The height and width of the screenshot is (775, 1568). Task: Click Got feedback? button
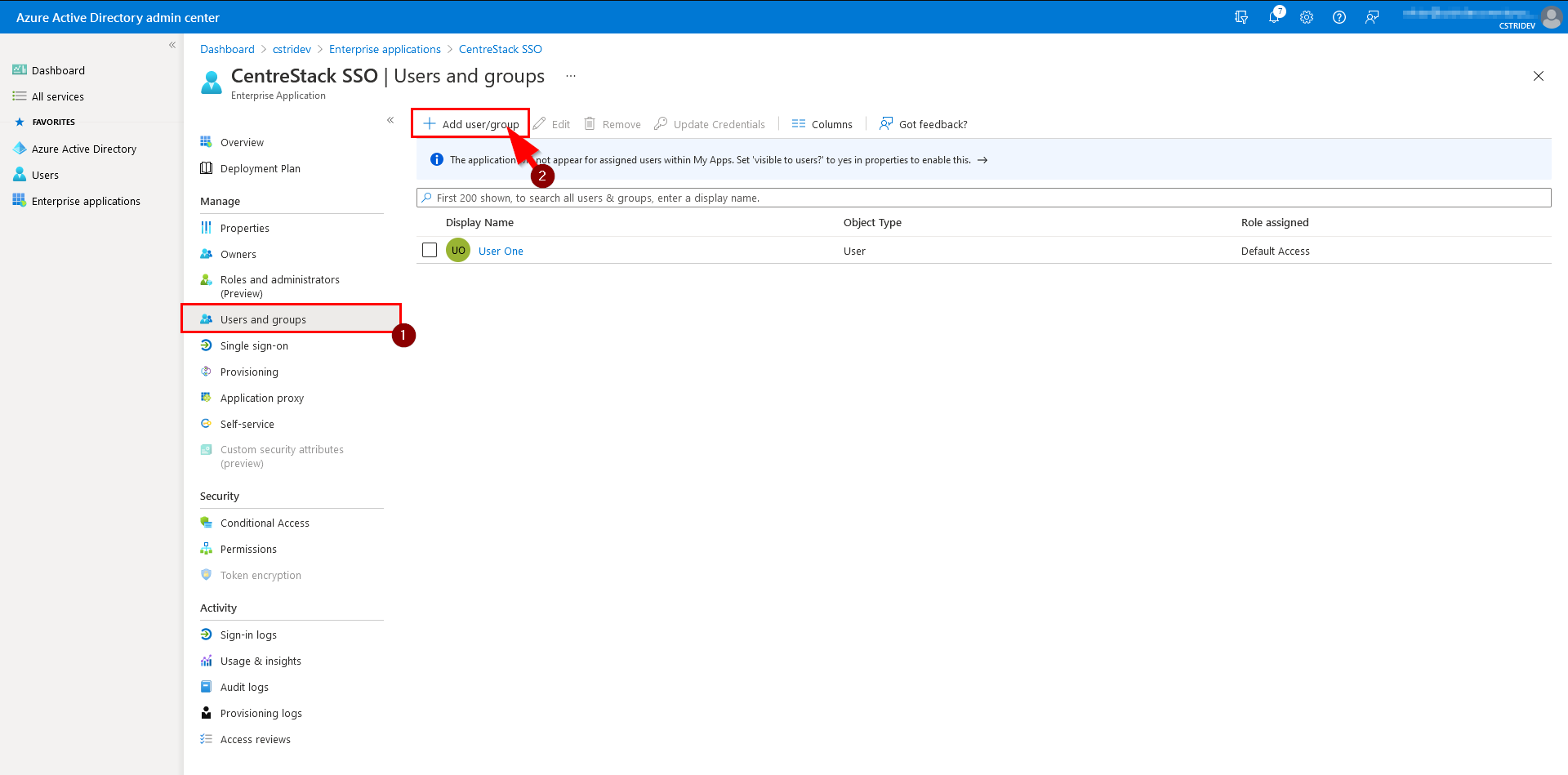click(924, 124)
